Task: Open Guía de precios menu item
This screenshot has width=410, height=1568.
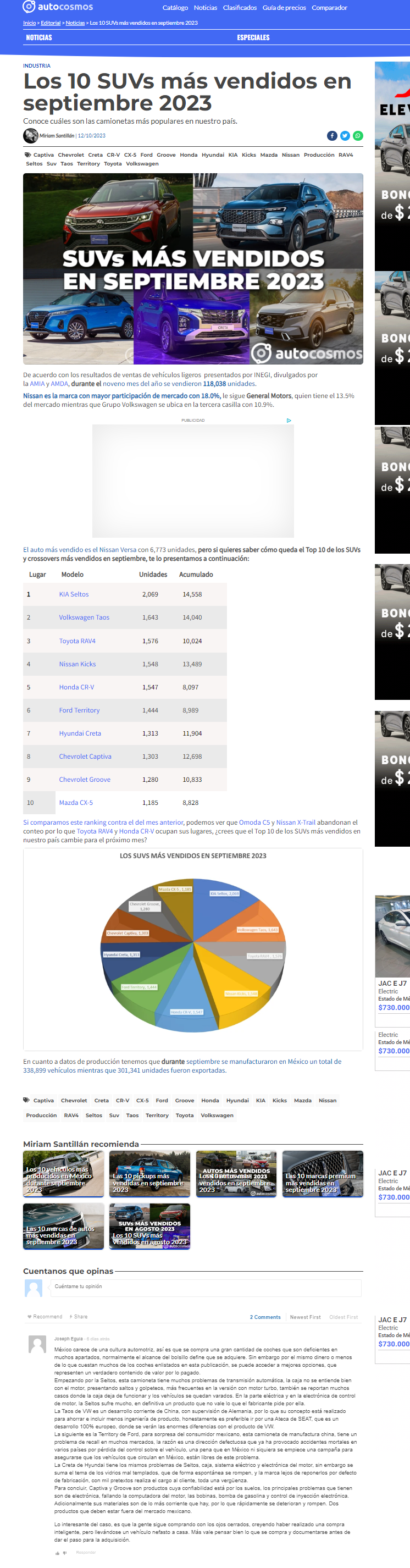Action: click(x=284, y=7)
